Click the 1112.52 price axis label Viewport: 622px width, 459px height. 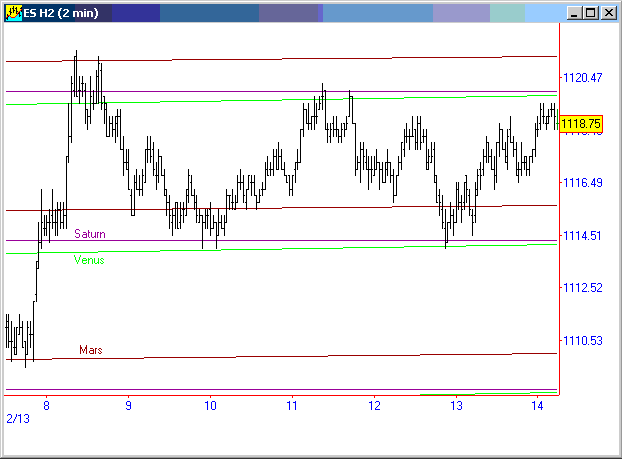(581, 288)
